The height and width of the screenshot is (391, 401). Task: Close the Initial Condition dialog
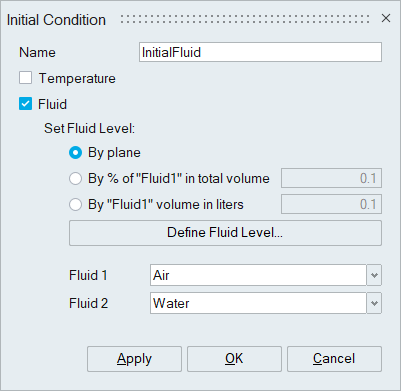[x=386, y=18]
